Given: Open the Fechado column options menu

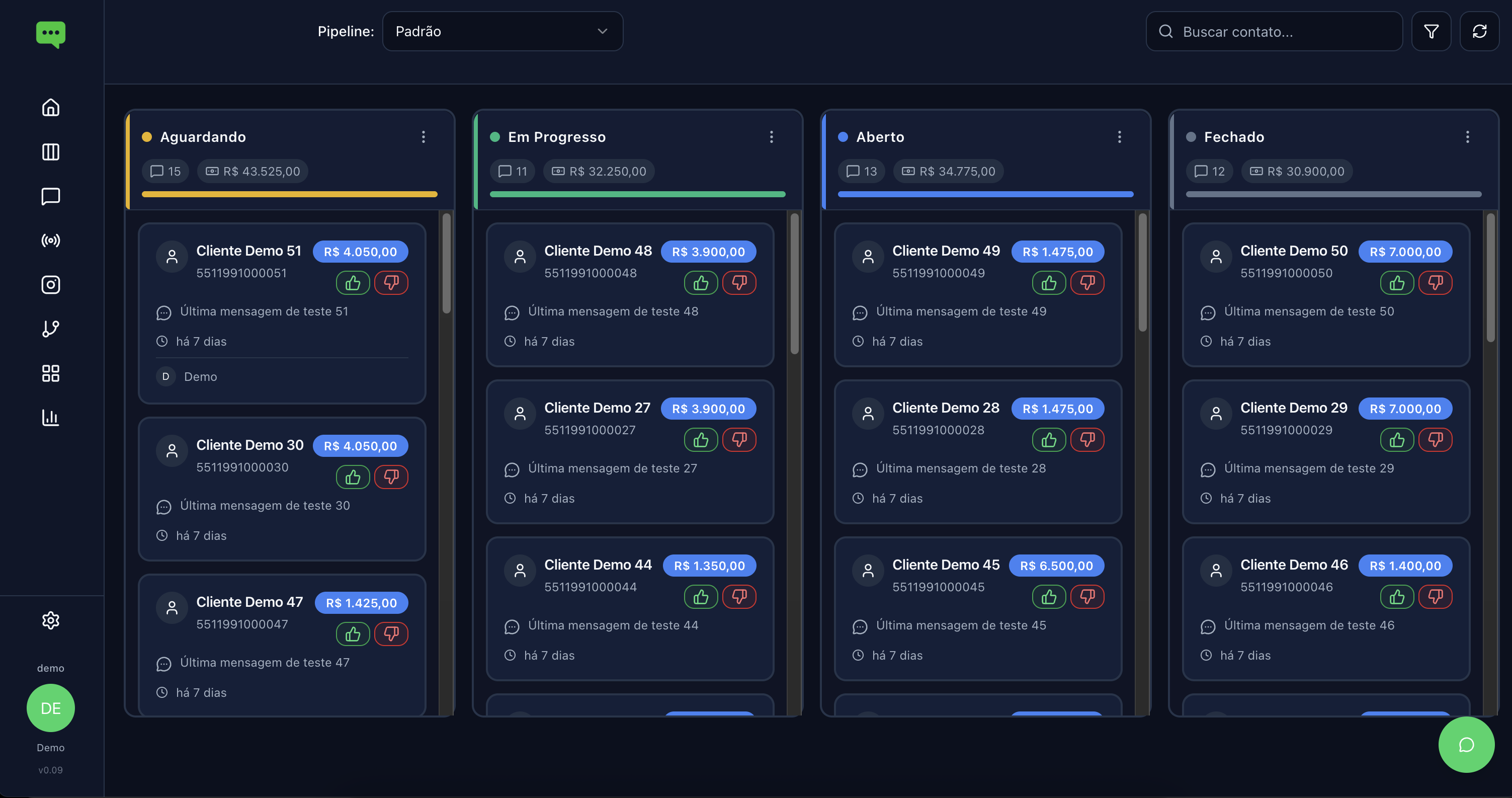Looking at the screenshot, I should coord(1467,137).
